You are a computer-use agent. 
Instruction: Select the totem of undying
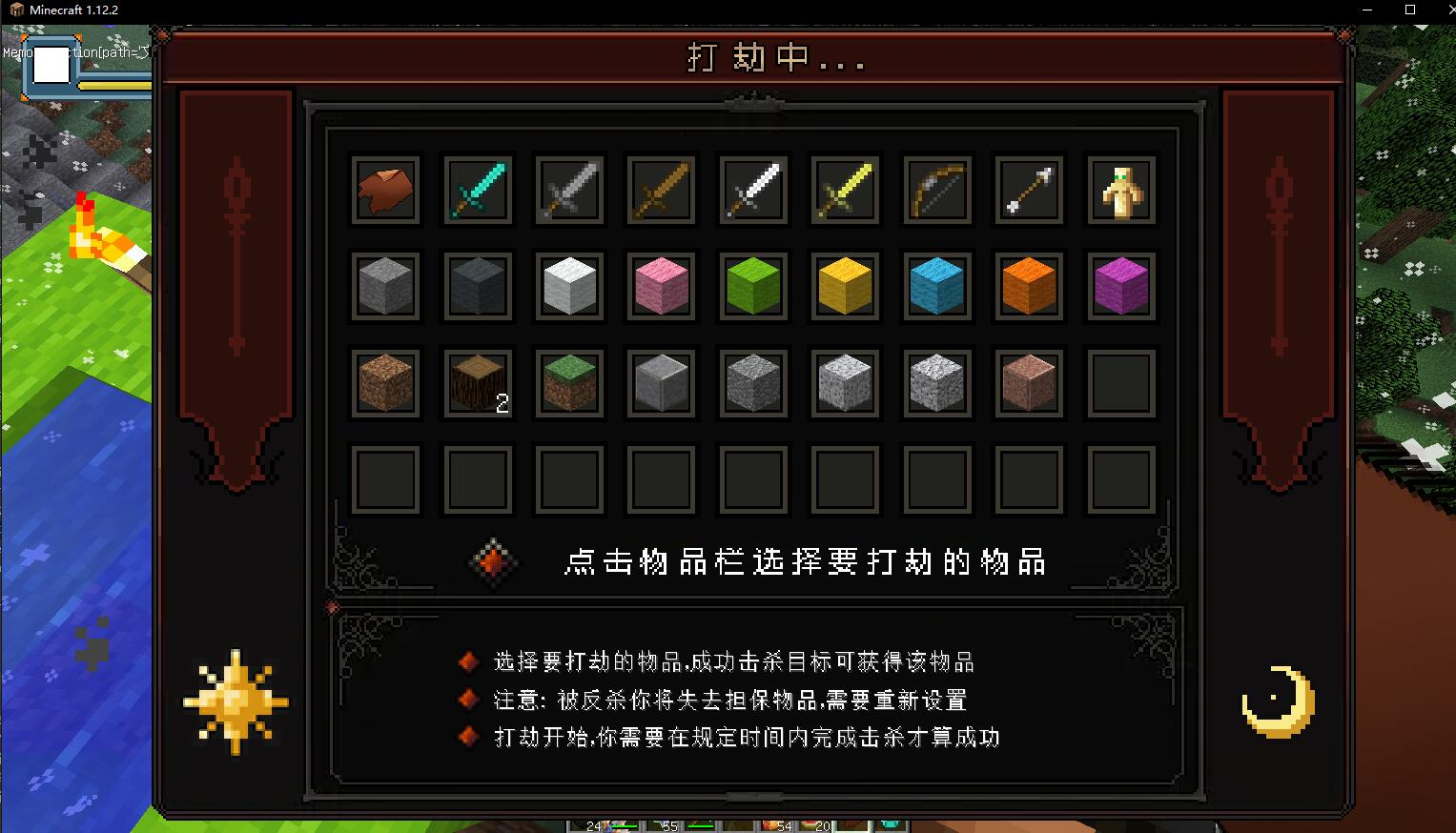[x=1121, y=191]
